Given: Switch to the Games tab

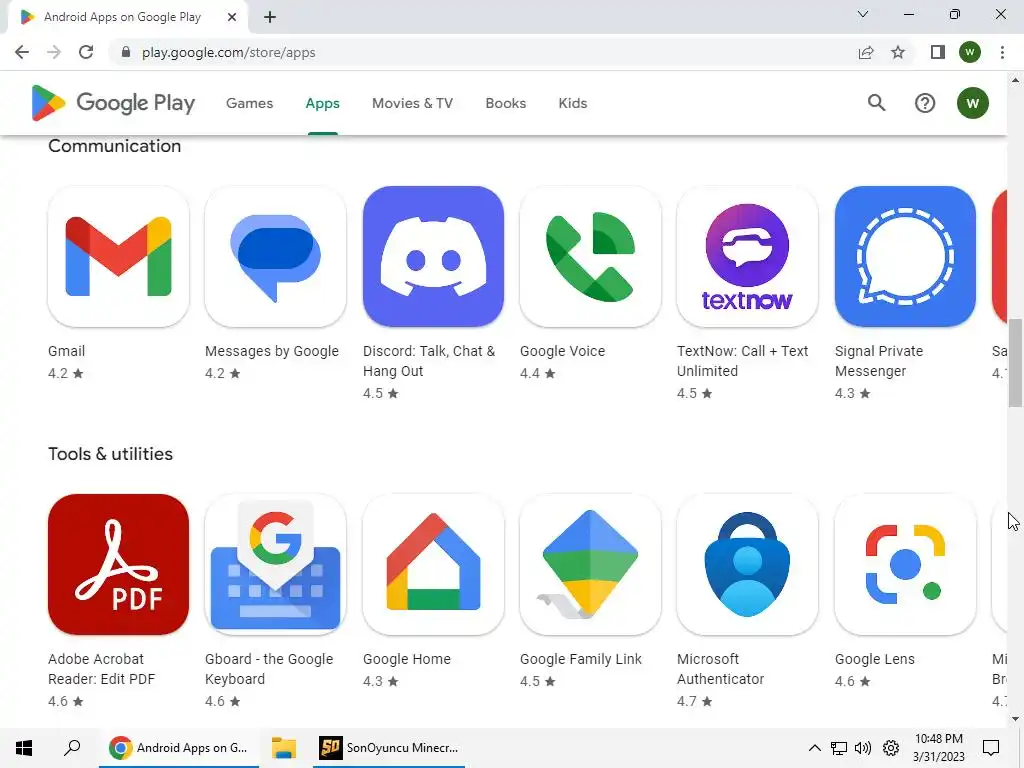Looking at the screenshot, I should [249, 103].
